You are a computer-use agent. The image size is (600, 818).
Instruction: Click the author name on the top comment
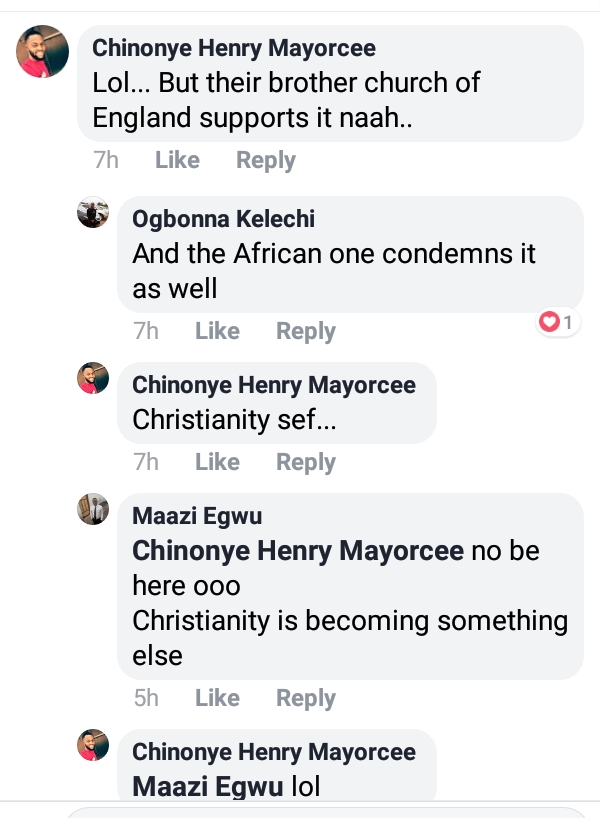pyautogui.click(x=234, y=48)
